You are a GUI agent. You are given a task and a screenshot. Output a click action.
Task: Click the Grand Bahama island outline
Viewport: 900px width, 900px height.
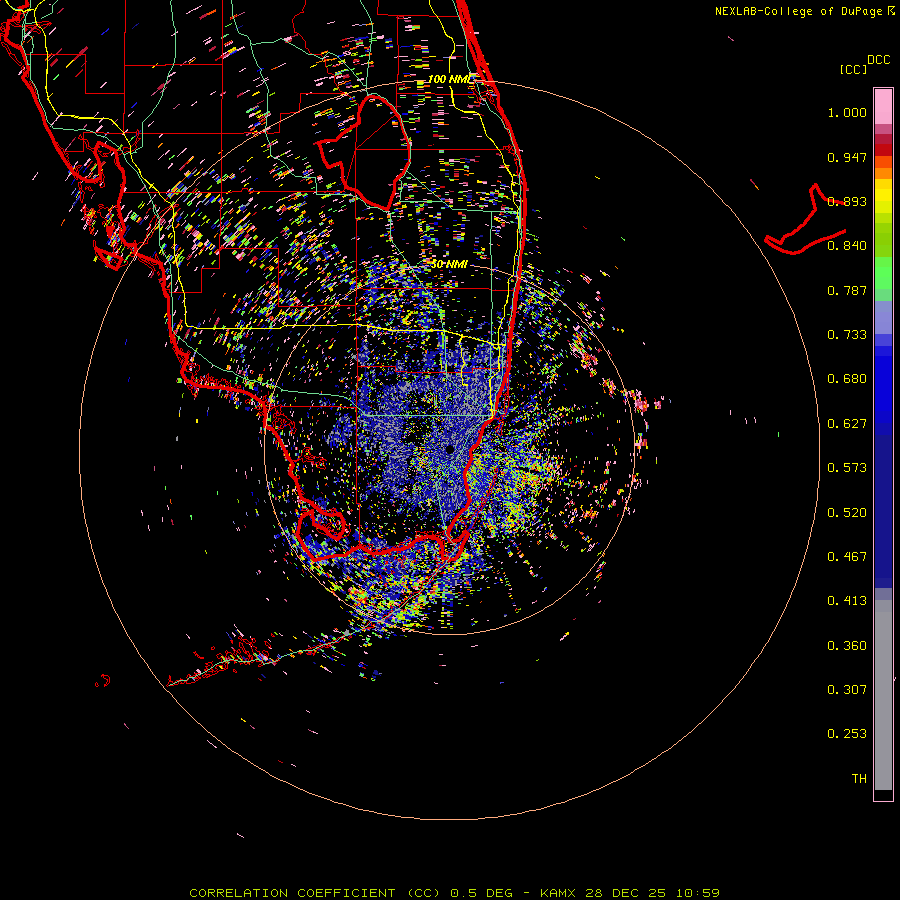coord(805,220)
